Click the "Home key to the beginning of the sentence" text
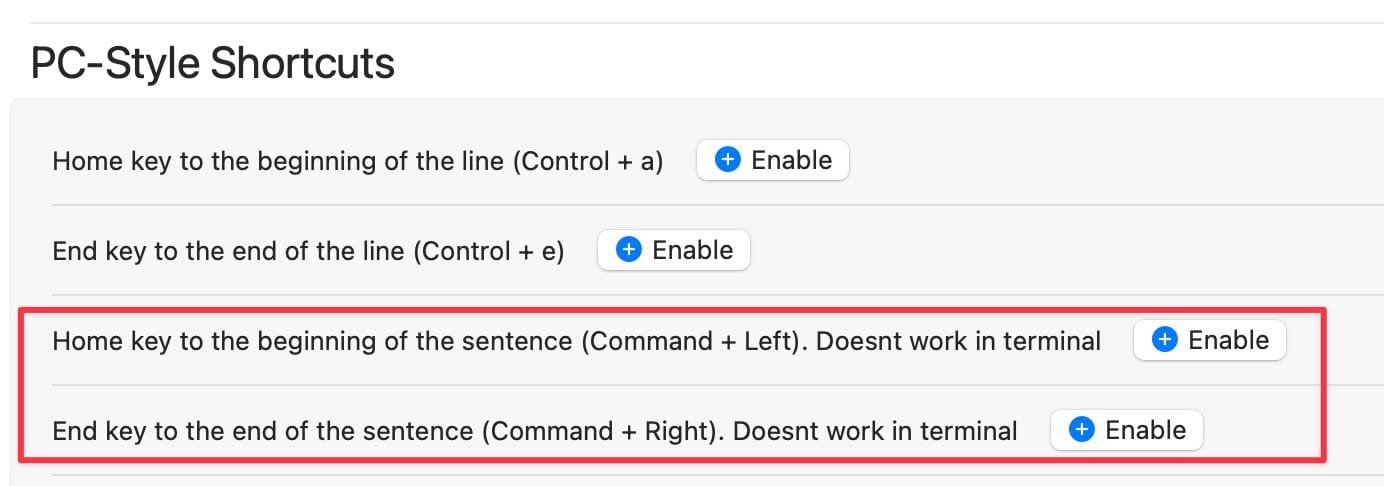This screenshot has width=1384, height=486. 312,341
